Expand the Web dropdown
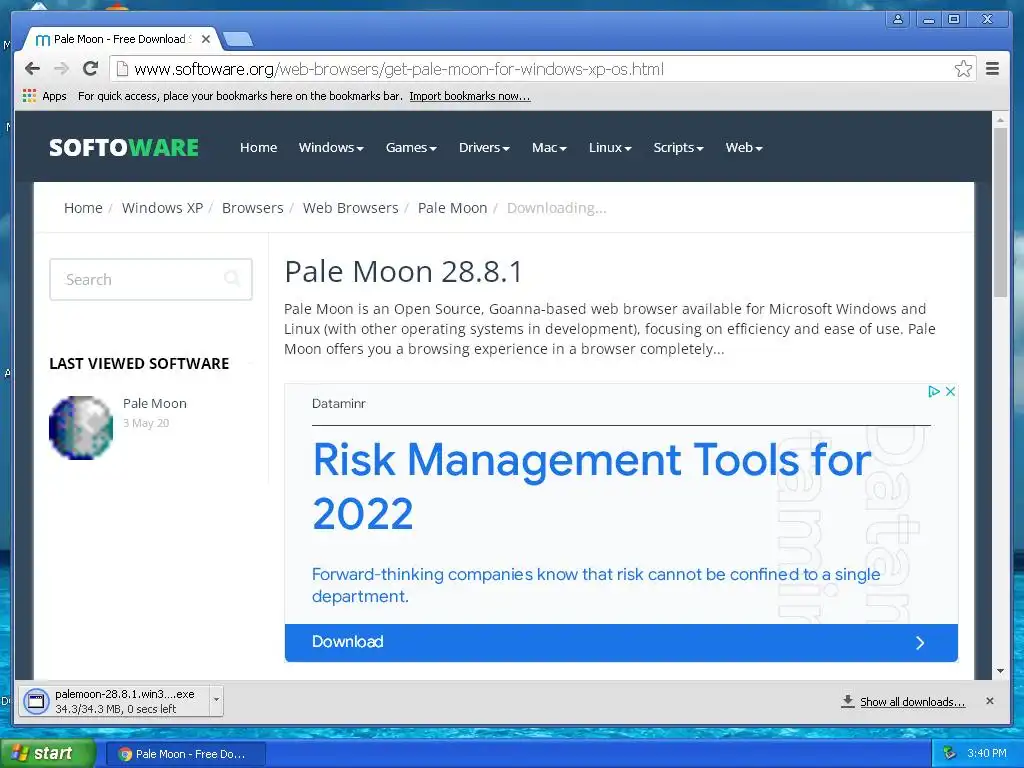Image resolution: width=1024 pixels, height=768 pixels. [744, 148]
